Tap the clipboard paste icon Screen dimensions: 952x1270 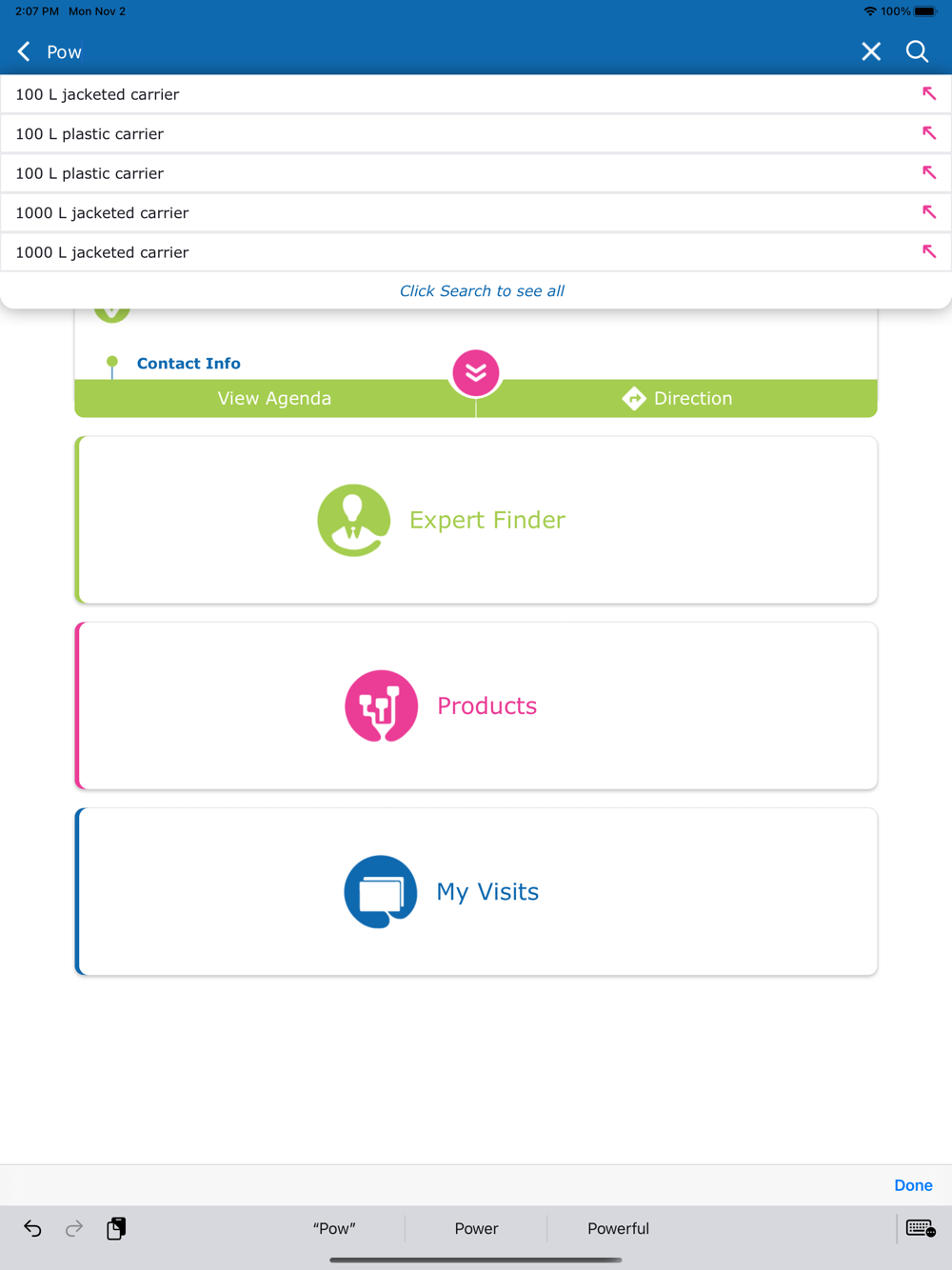pos(116,1228)
